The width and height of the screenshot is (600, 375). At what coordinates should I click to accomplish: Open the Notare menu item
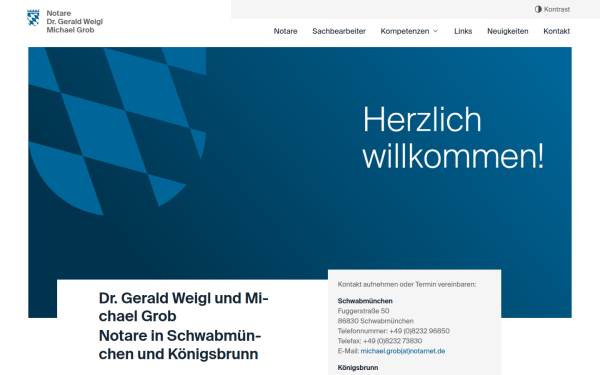coord(285,31)
